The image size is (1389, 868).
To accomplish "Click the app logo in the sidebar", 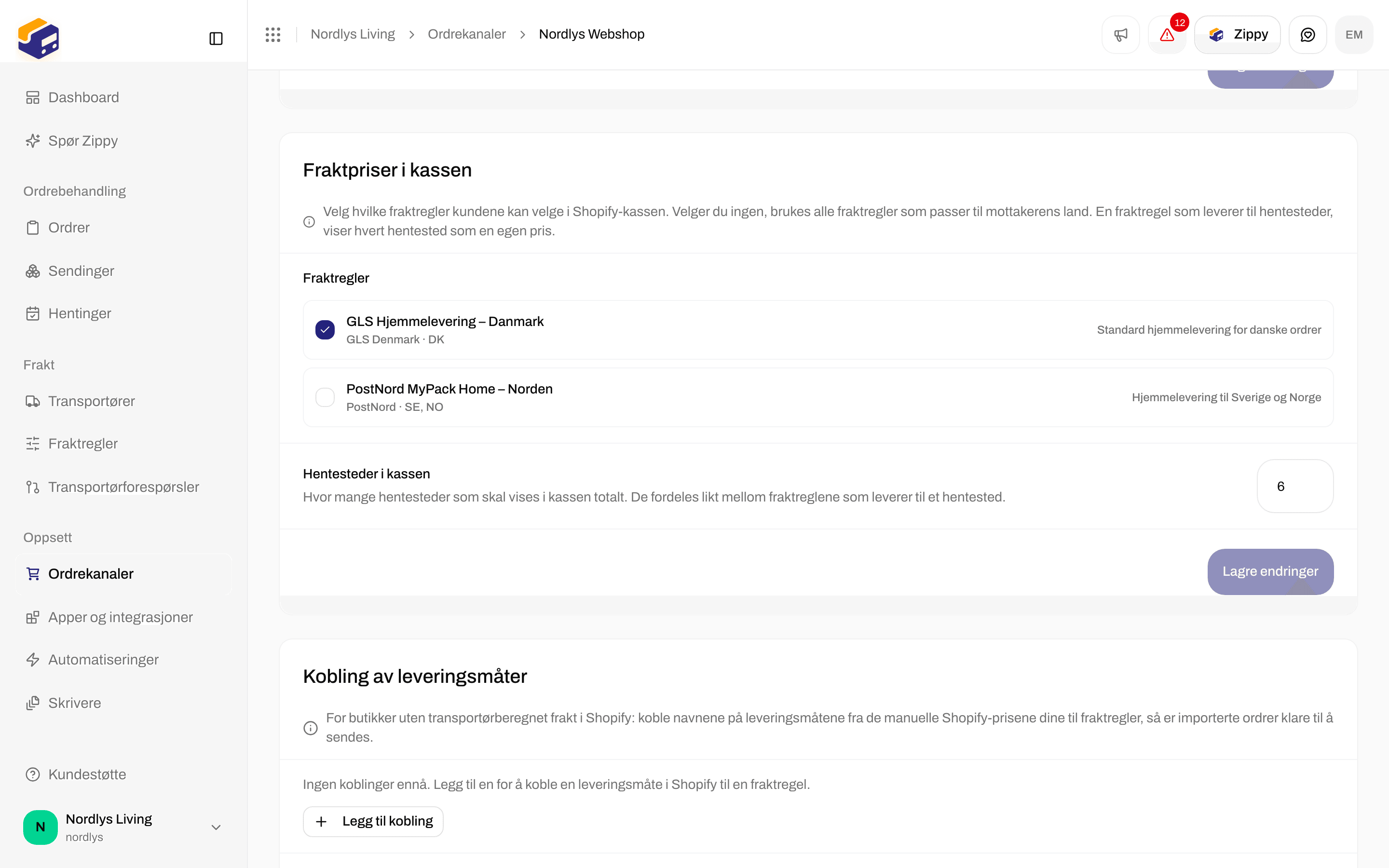I will pyautogui.click(x=39, y=39).
